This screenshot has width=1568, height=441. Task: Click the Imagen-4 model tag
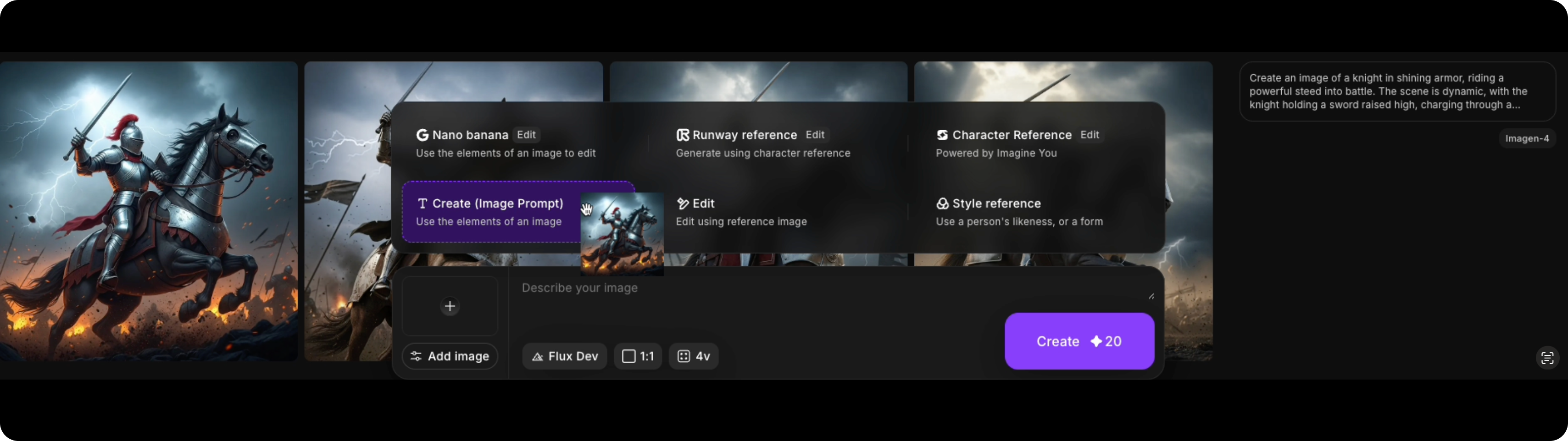pyautogui.click(x=1527, y=139)
